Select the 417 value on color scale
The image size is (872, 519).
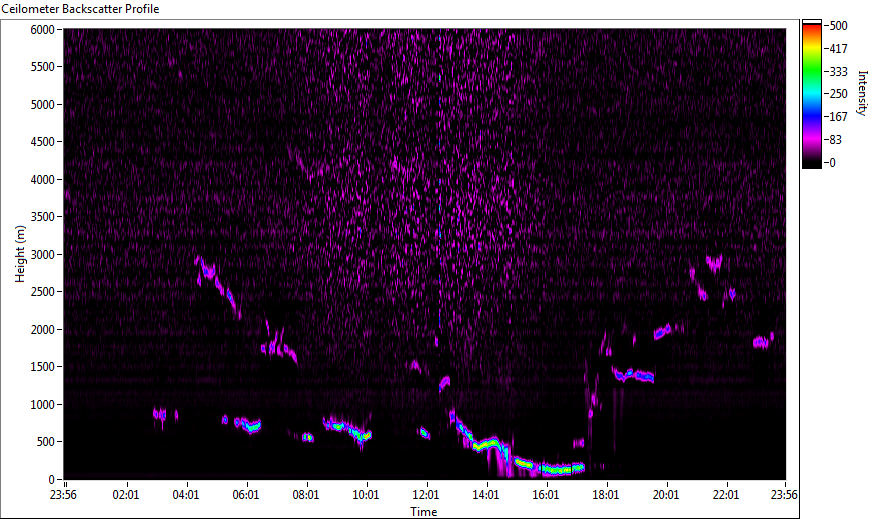(838, 48)
